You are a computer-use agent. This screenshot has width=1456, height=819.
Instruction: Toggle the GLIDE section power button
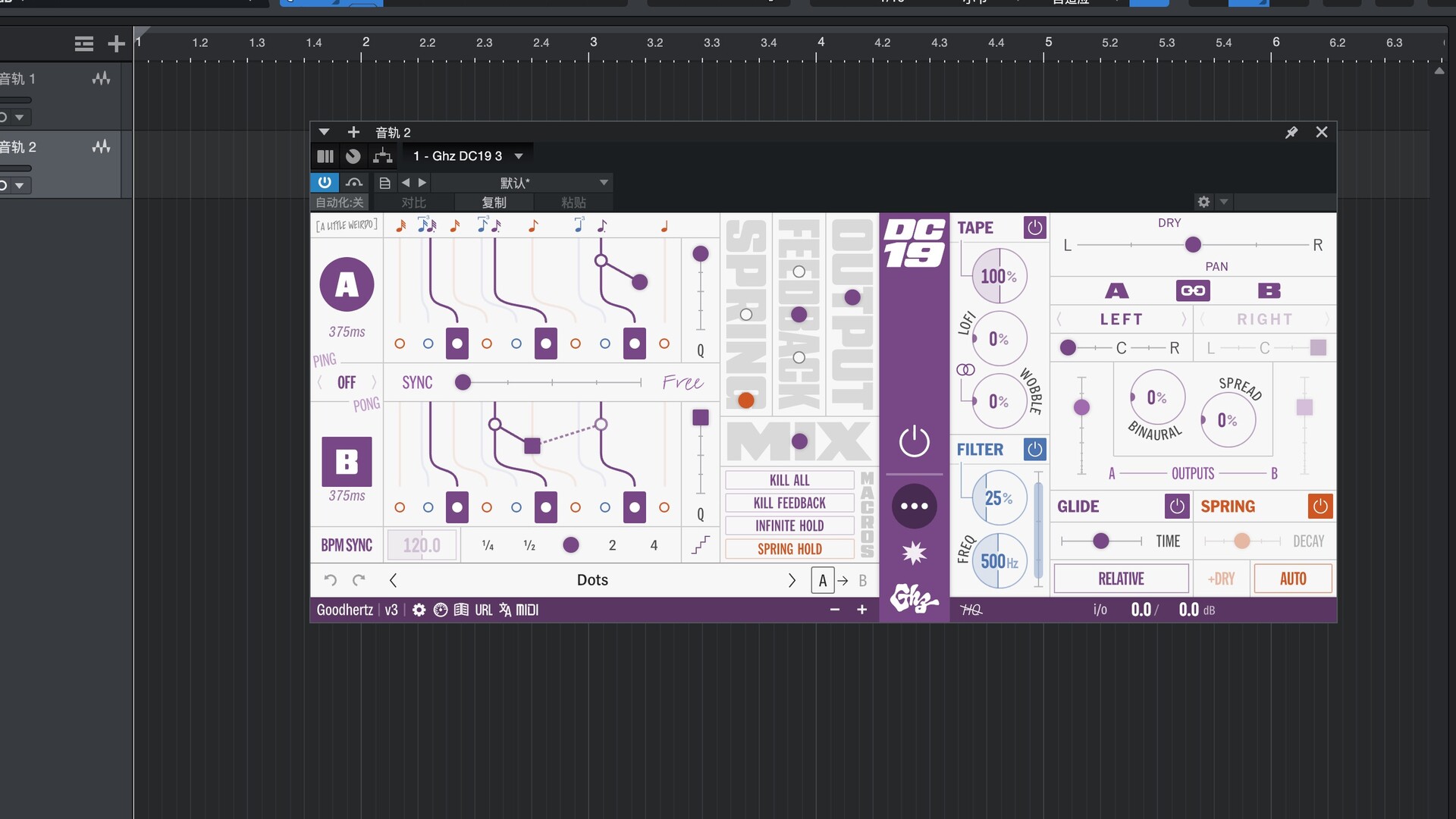1176,506
